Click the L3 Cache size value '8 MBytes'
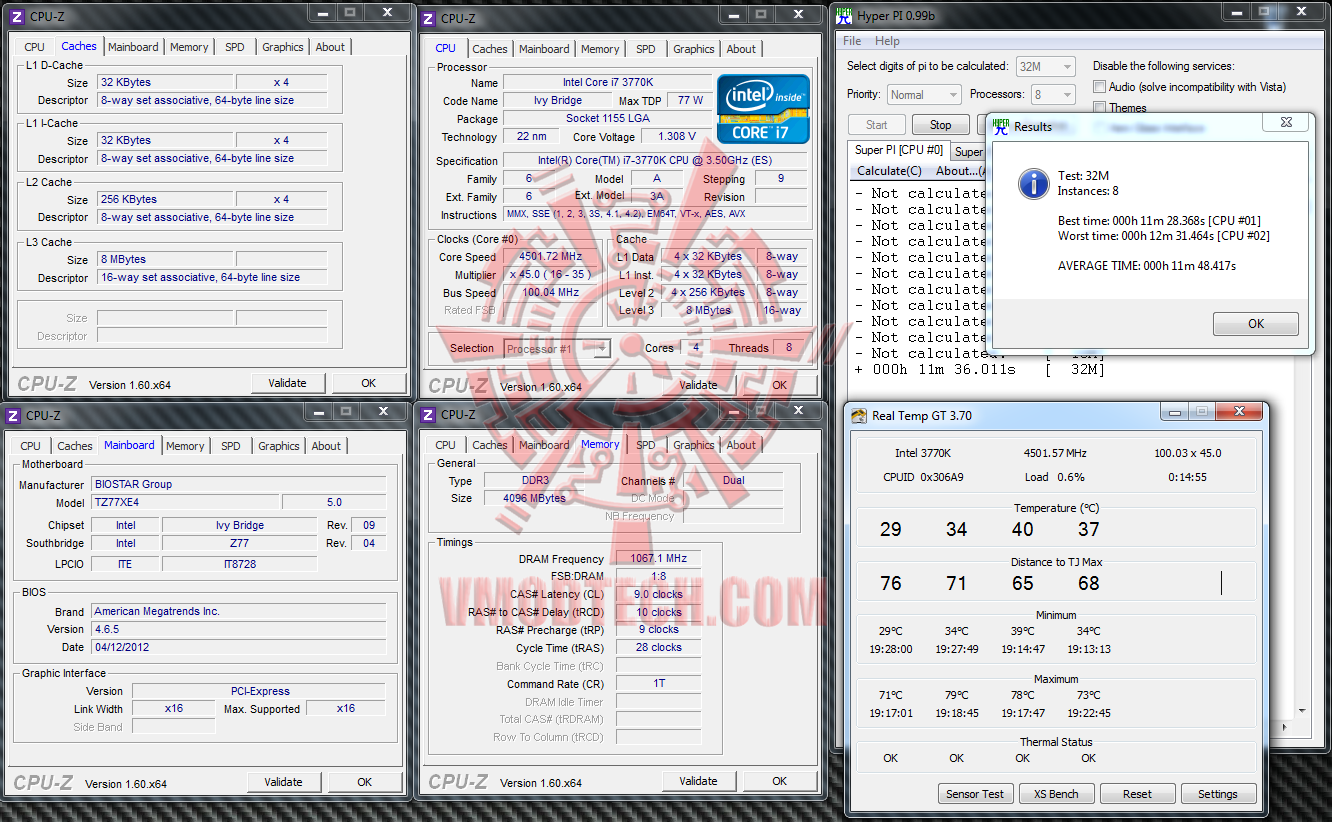 click(166, 259)
